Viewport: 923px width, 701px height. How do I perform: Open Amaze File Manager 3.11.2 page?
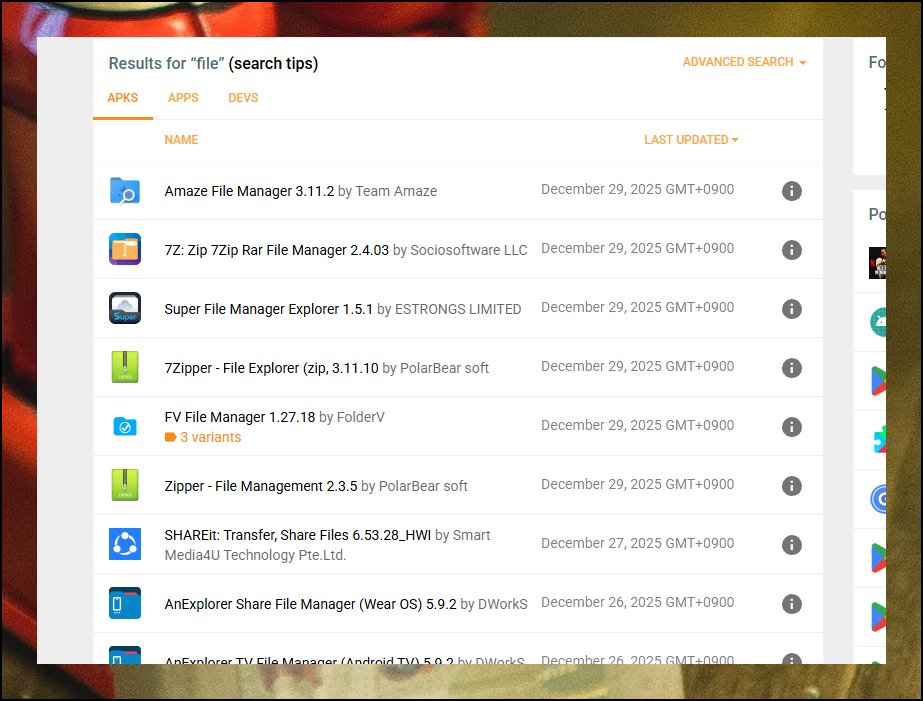[x=249, y=191]
